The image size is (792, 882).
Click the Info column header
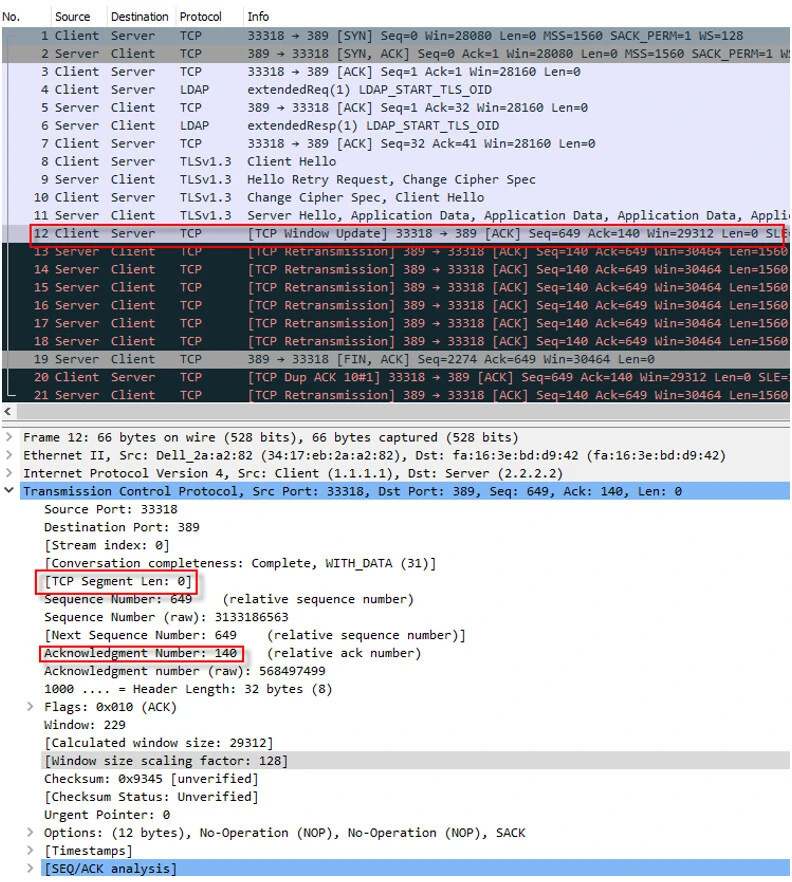(x=258, y=17)
